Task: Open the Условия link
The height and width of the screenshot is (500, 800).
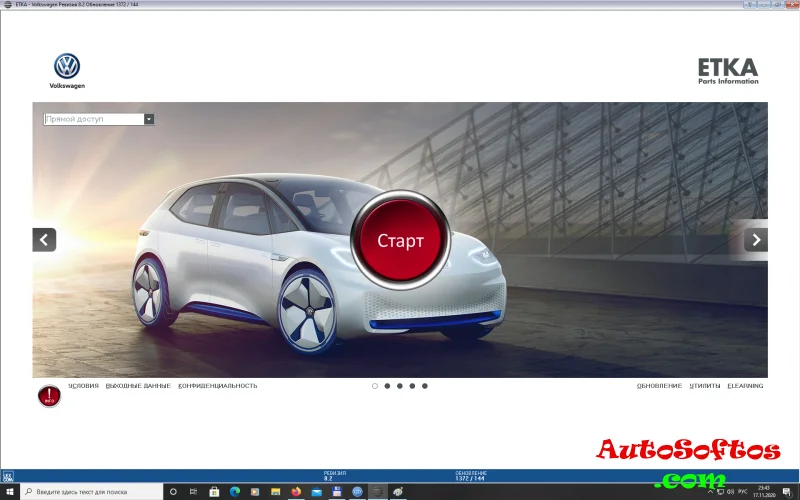Action: (83, 386)
